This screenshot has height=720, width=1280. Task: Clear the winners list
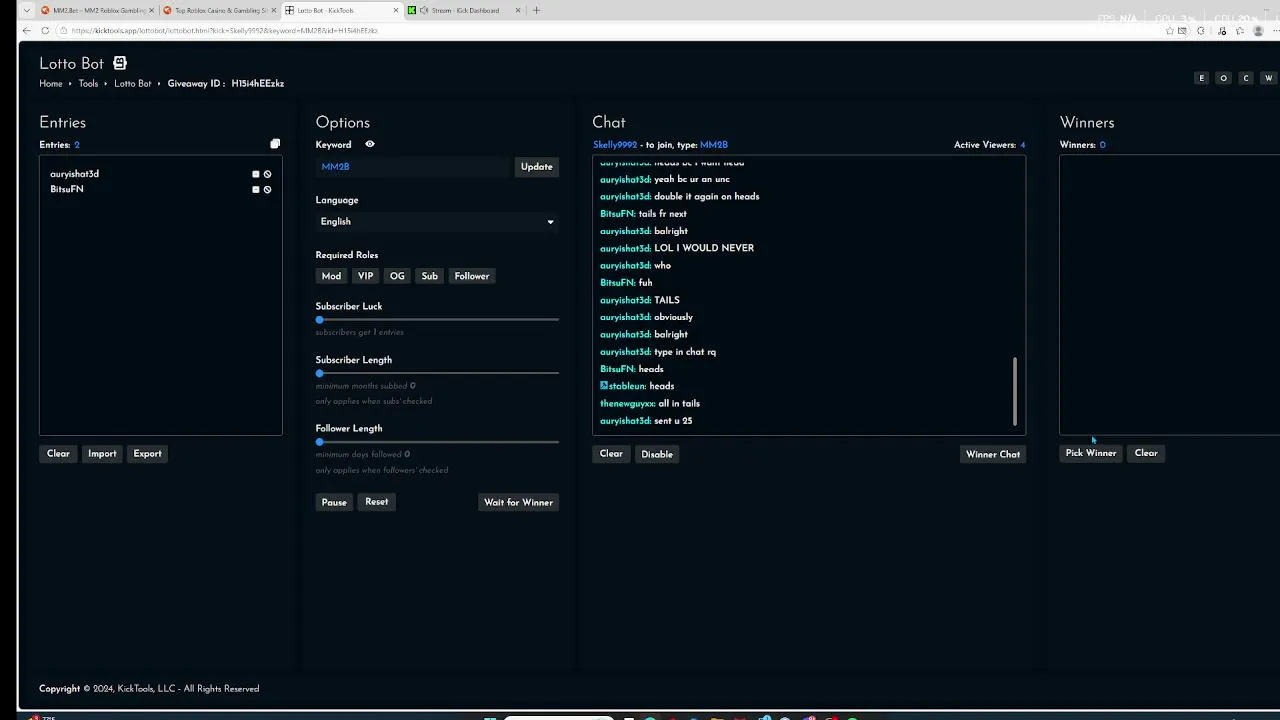coord(1146,453)
